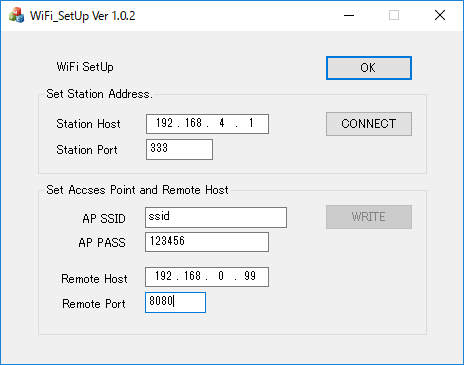This screenshot has width=464, height=365.
Task: Click the 'AP SSID' label
Action: (104, 219)
